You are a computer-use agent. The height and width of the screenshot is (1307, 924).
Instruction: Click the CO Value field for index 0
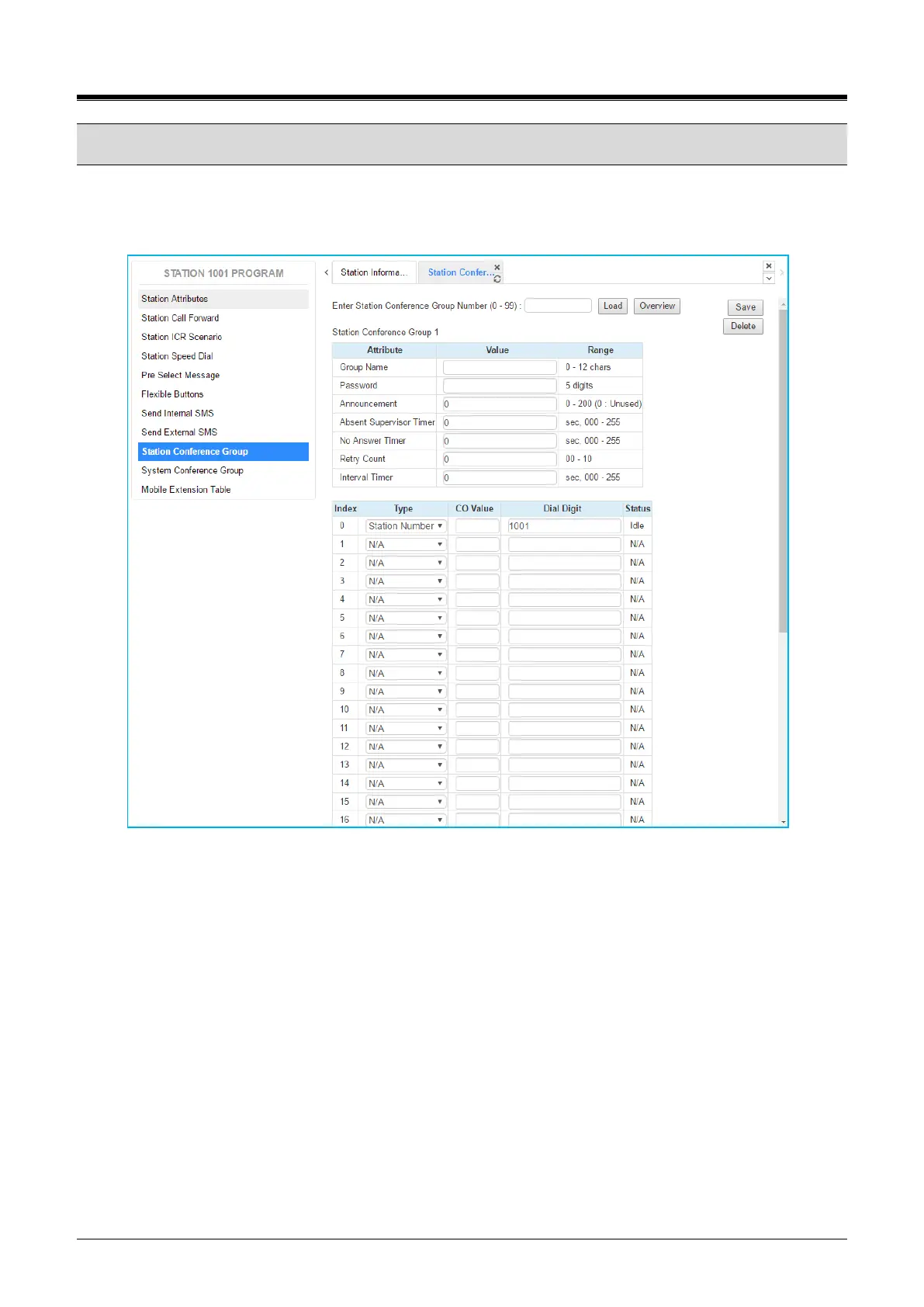click(477, 526)
